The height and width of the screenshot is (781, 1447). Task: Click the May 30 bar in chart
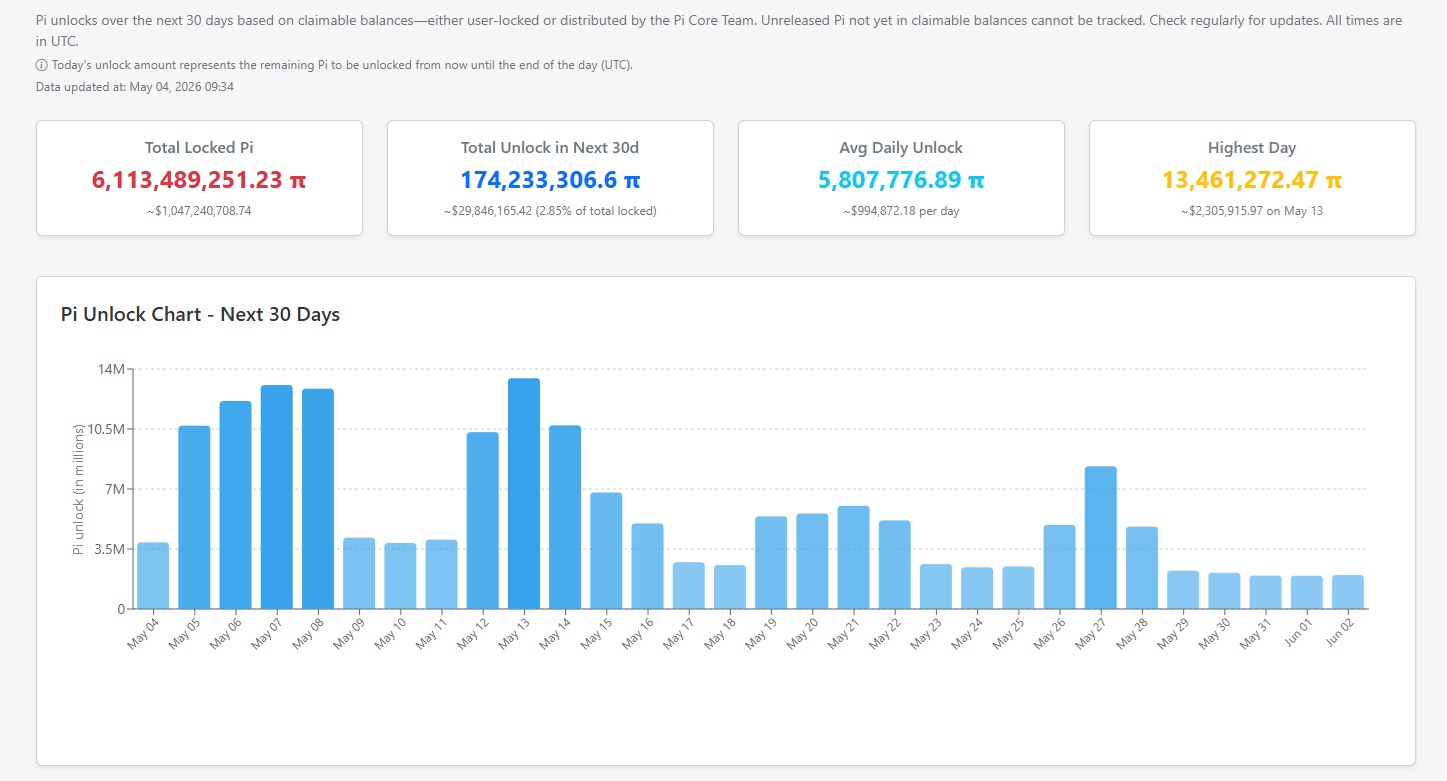(1224, 591)
